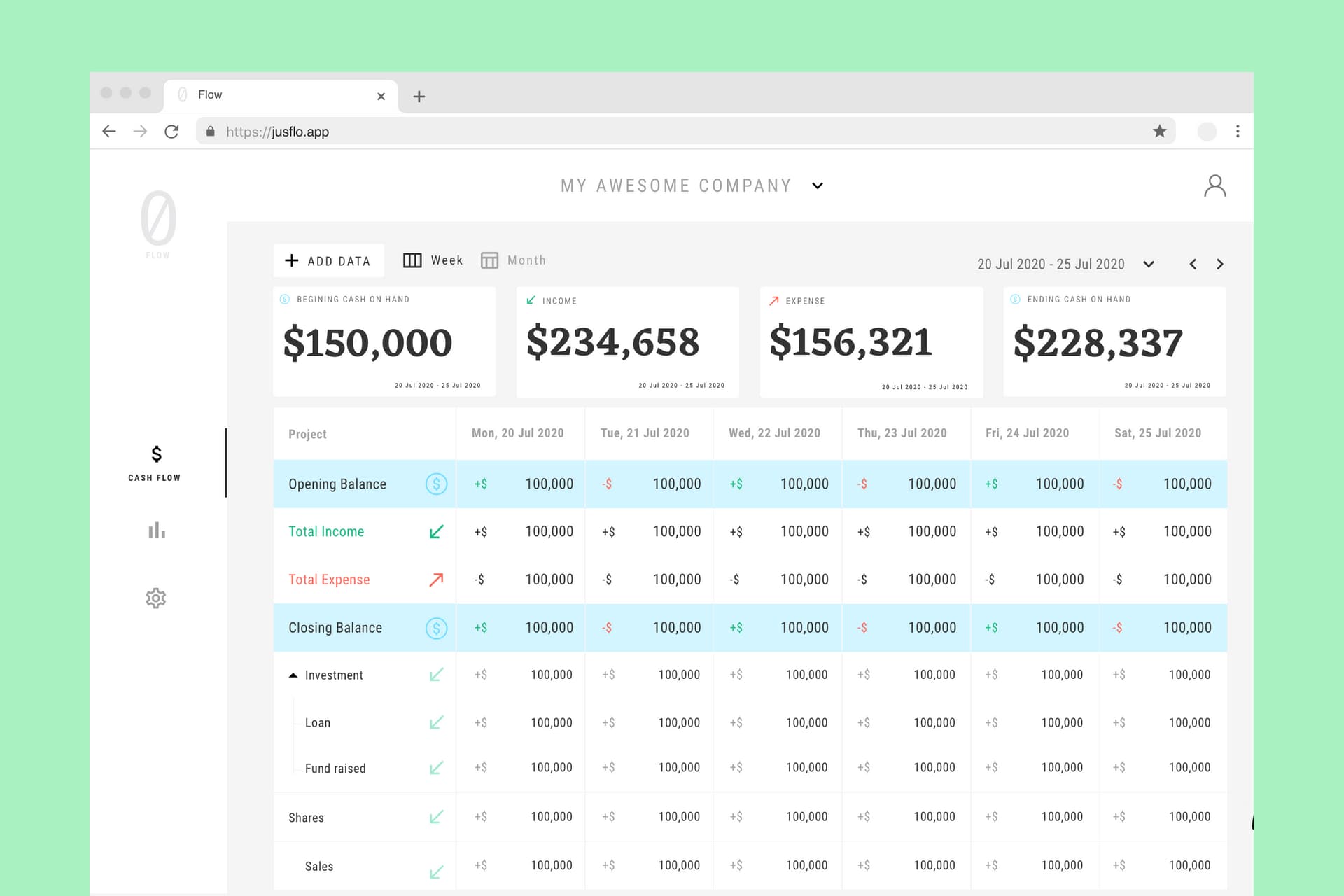Open a new browser tab
This screenshot has height=896, width=1344.
pos(419,97)
